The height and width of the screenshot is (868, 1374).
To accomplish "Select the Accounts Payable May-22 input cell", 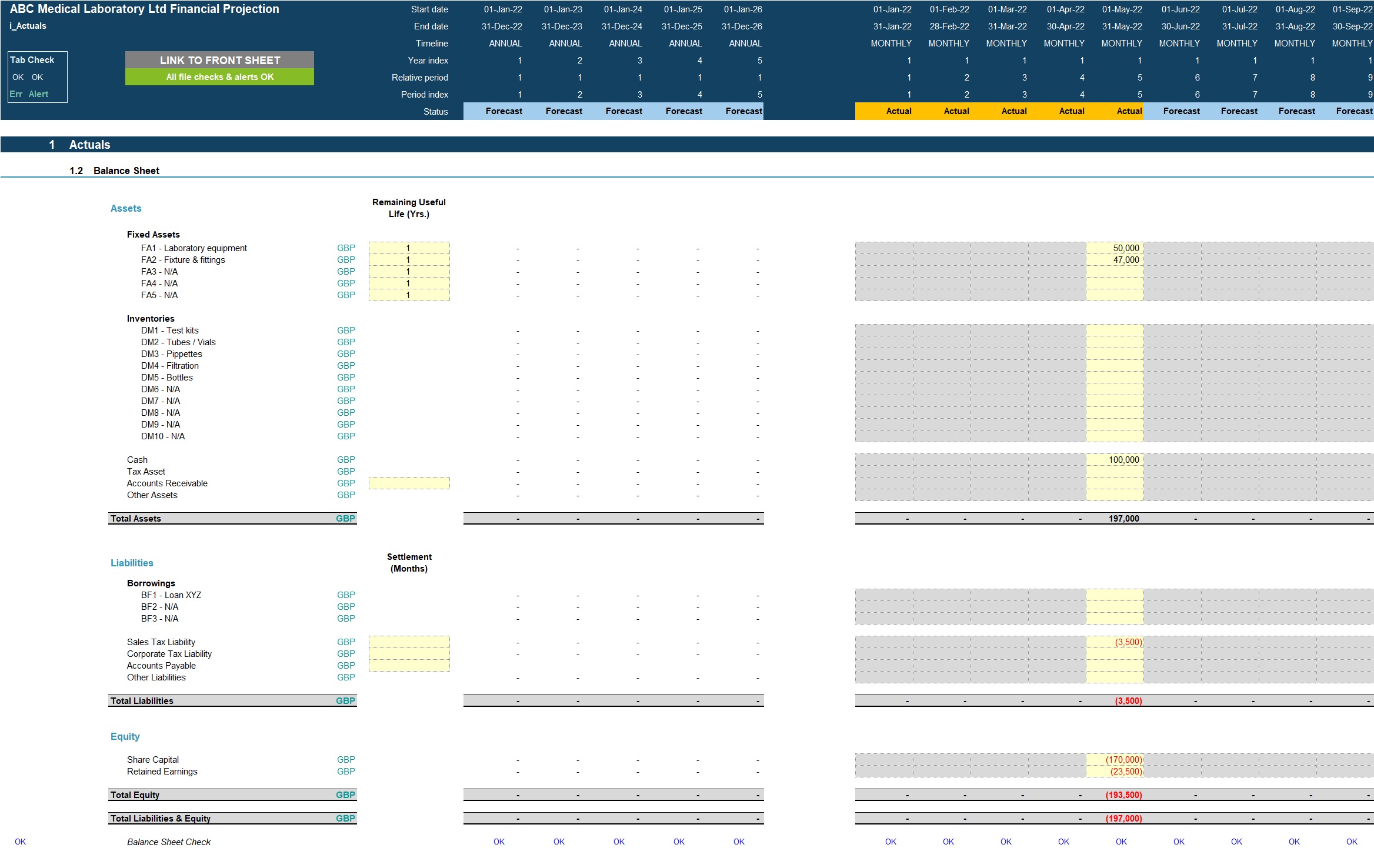I will (1115, 666).
